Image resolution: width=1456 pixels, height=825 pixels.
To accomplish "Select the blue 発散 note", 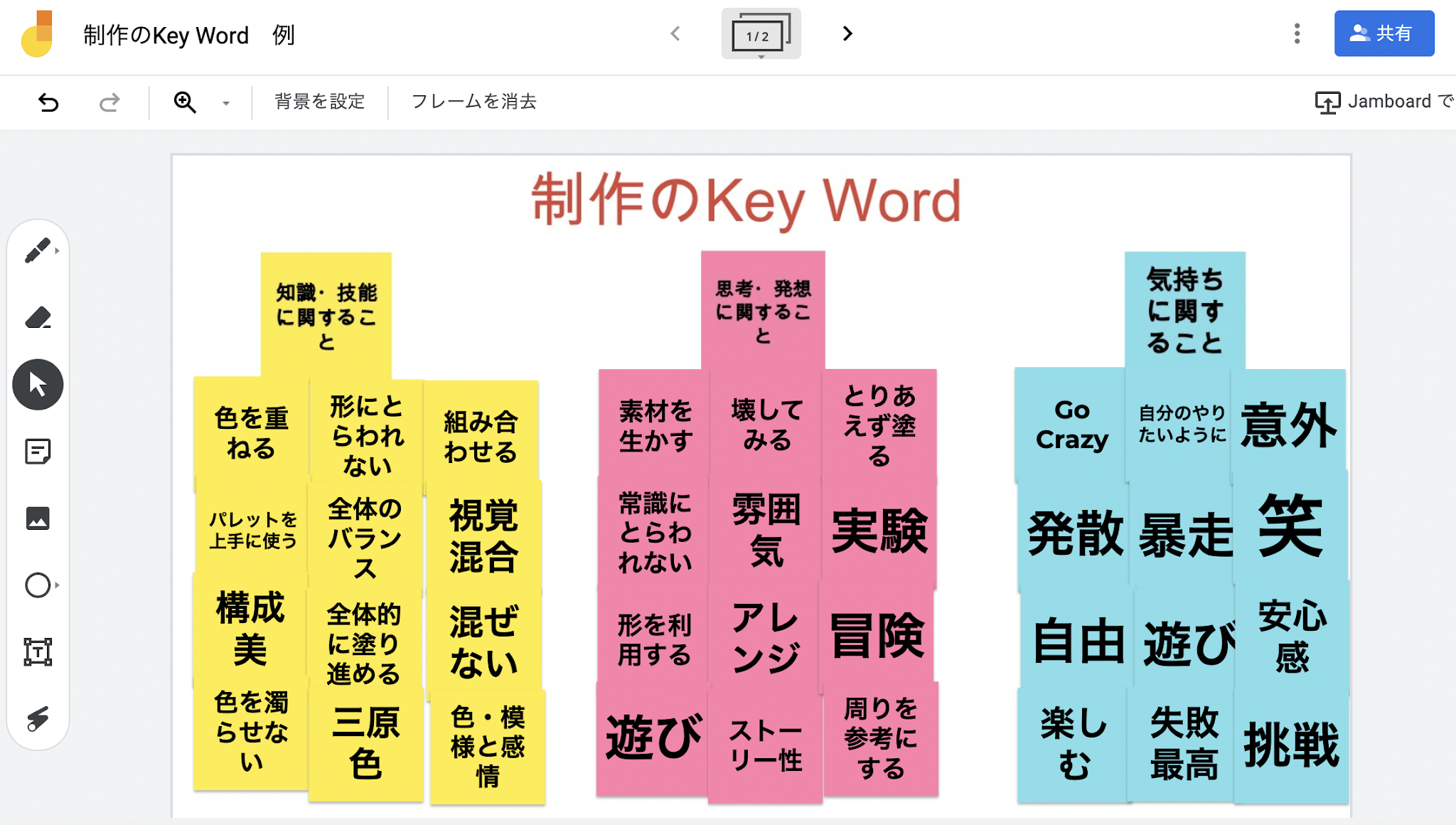I will click(x=1075, y=533).
